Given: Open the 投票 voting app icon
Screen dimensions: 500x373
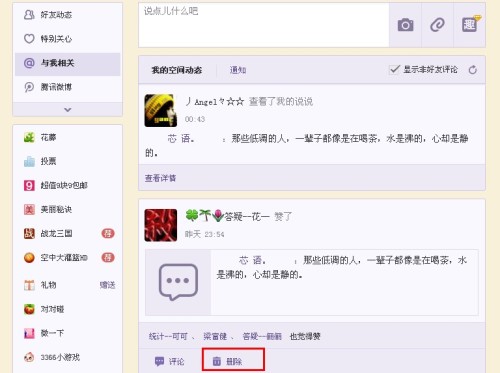Looking at the screenshot, I should point(29,161).
